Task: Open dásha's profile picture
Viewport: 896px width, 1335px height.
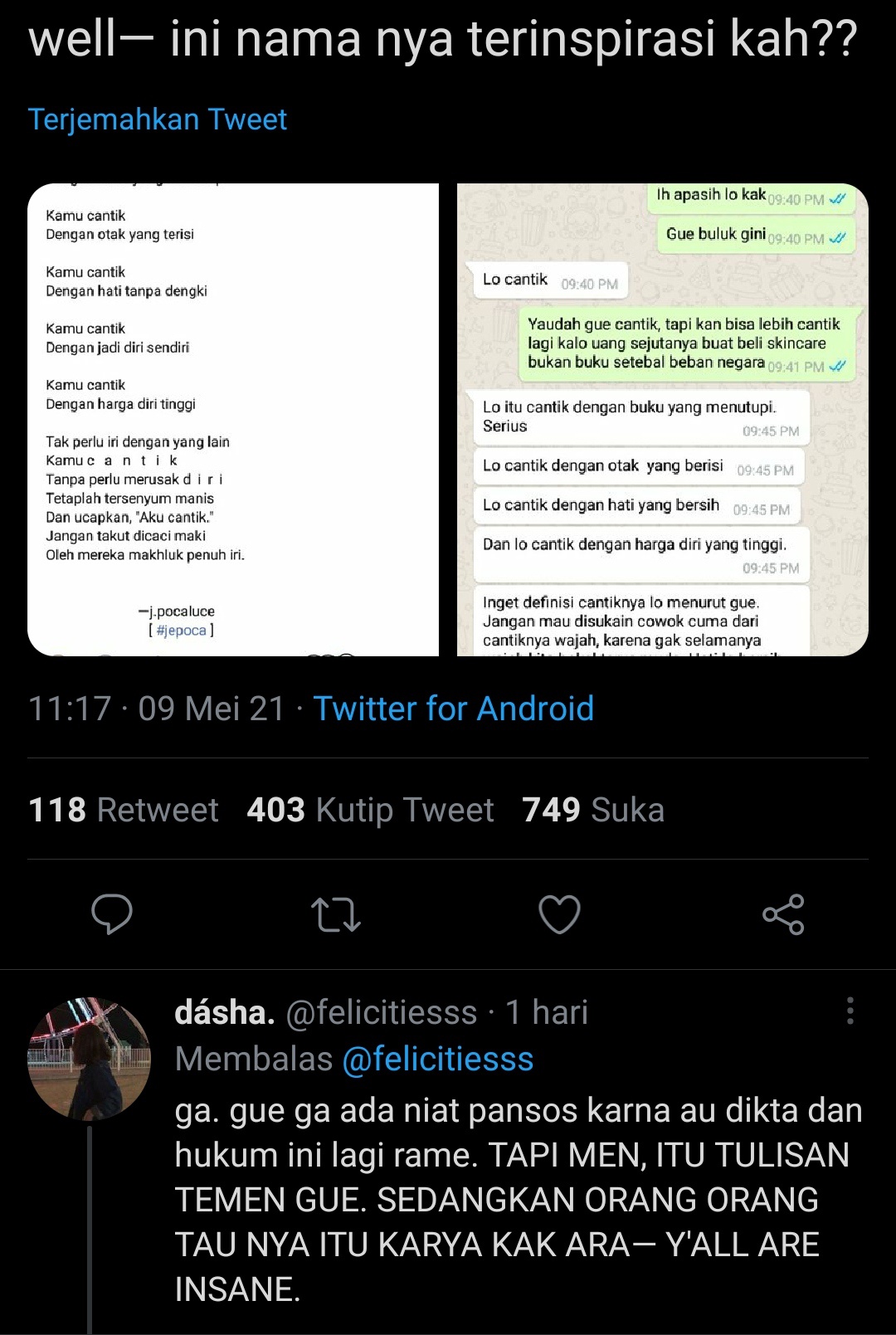Action: pos(90,1059)
